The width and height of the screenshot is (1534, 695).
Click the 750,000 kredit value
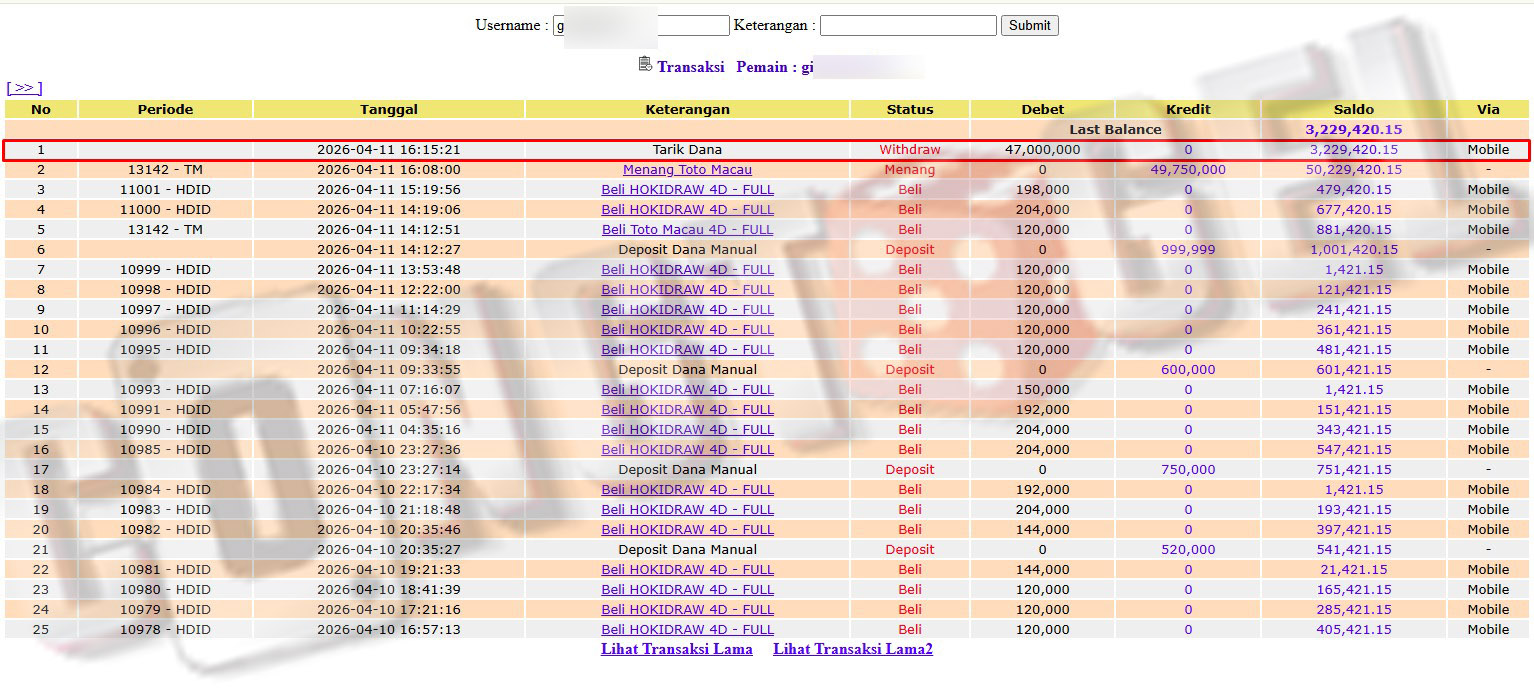[x=1188, y=470]
